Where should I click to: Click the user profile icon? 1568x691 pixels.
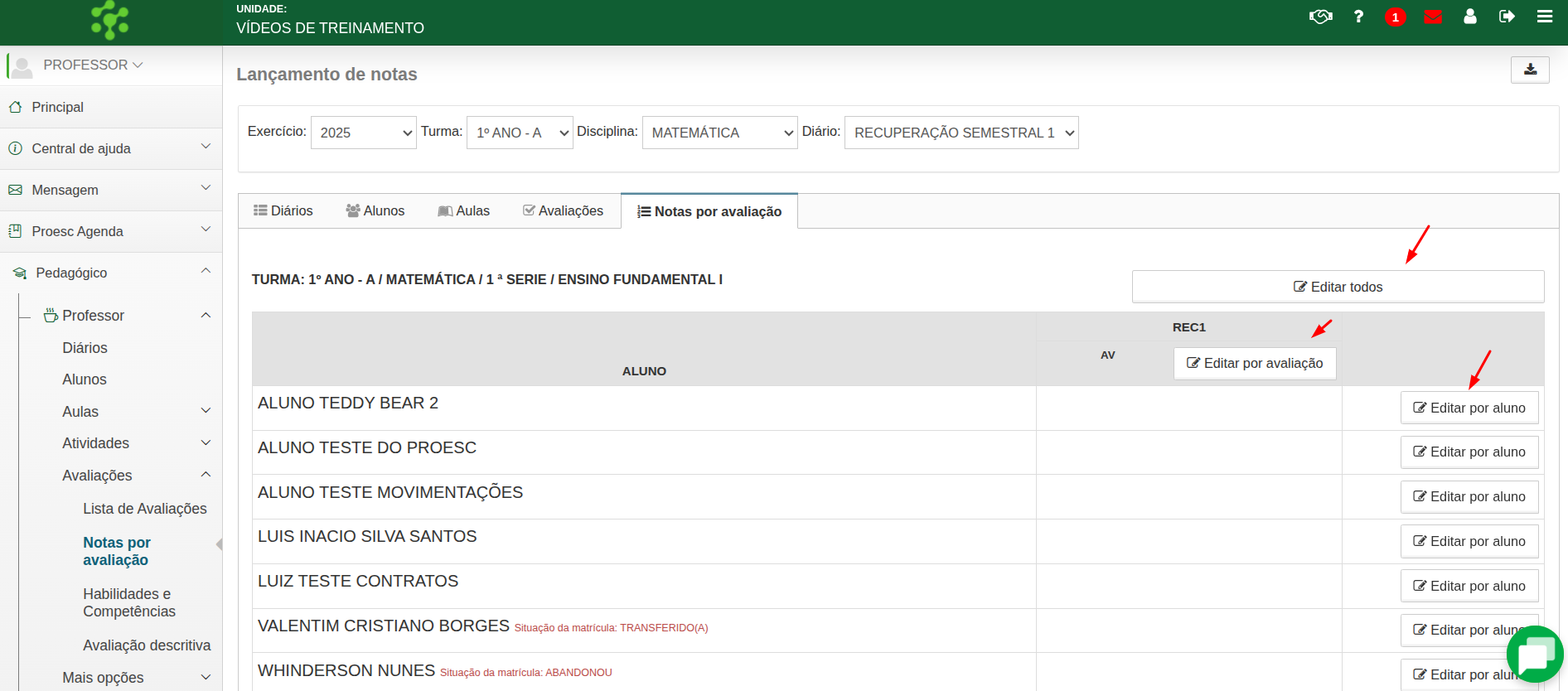tap(1470, 17)
